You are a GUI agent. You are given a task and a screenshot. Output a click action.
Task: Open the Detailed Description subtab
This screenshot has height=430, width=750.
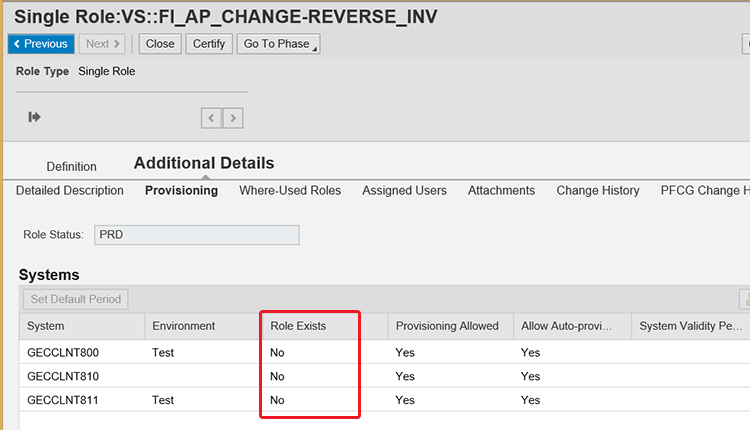click(x=70, y=191)
